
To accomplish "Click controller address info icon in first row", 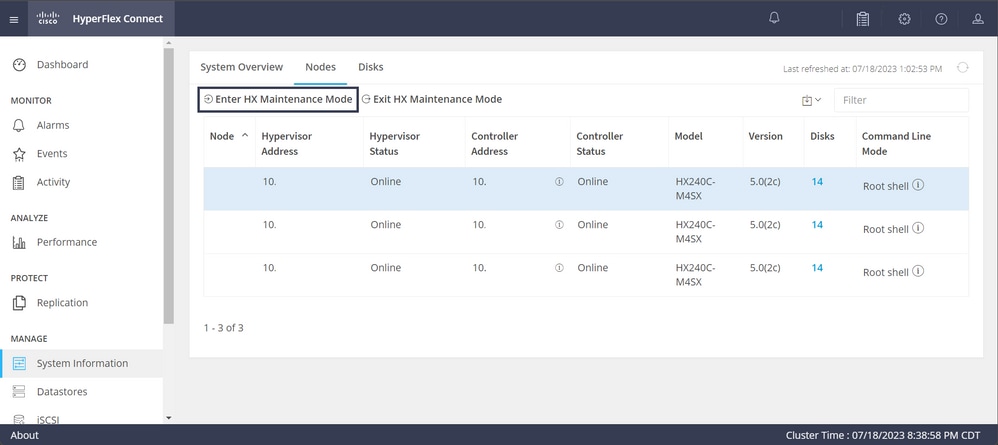I will point(559,181).
